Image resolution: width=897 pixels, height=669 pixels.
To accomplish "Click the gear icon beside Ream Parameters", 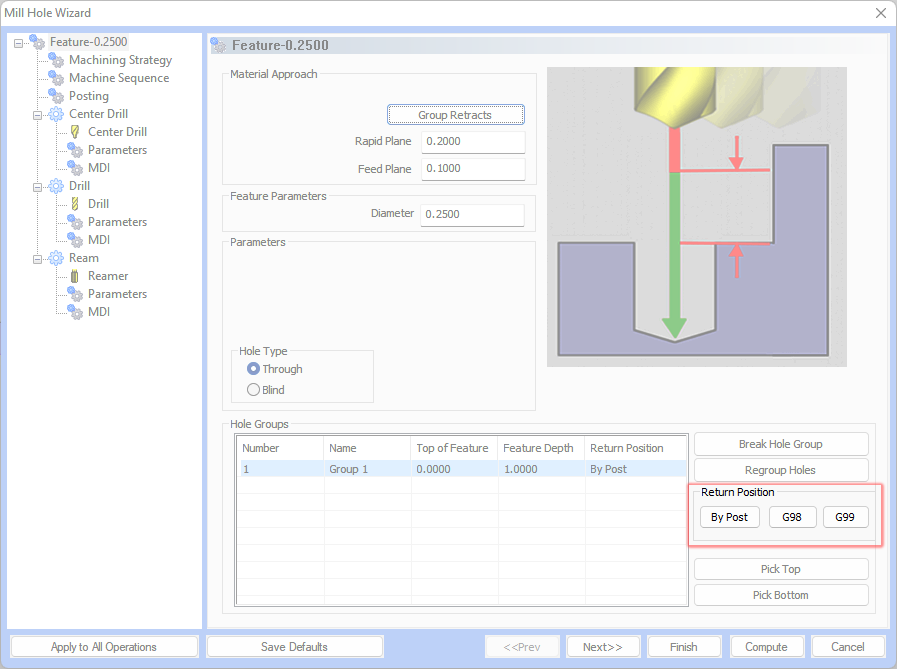I will click(x=75, y=294).
